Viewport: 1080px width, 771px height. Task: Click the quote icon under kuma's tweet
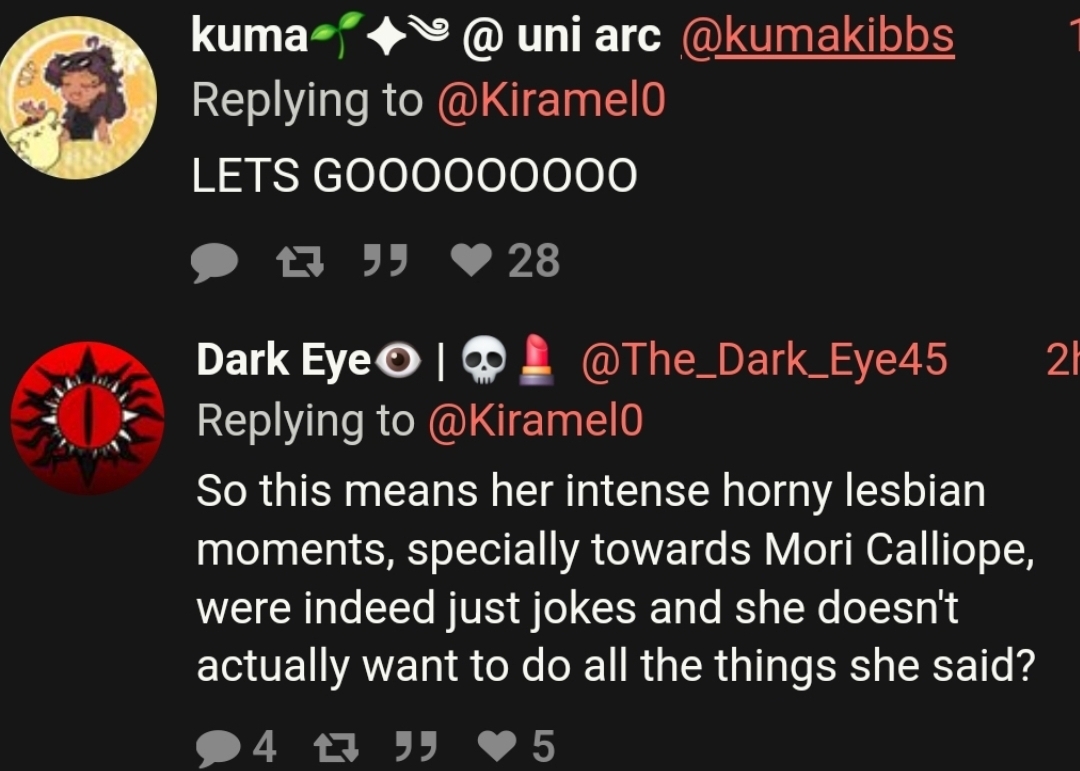tap(386, 261)
